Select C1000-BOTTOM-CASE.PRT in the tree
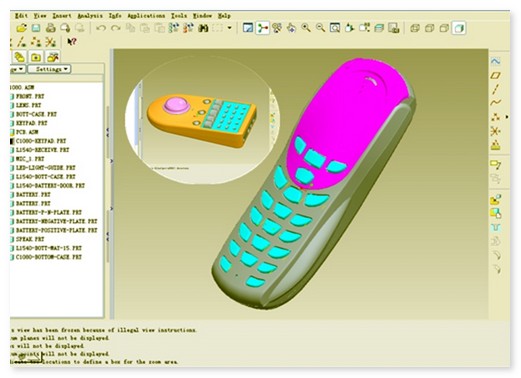Viewport: 521px width, 378px height. point(49,257)
